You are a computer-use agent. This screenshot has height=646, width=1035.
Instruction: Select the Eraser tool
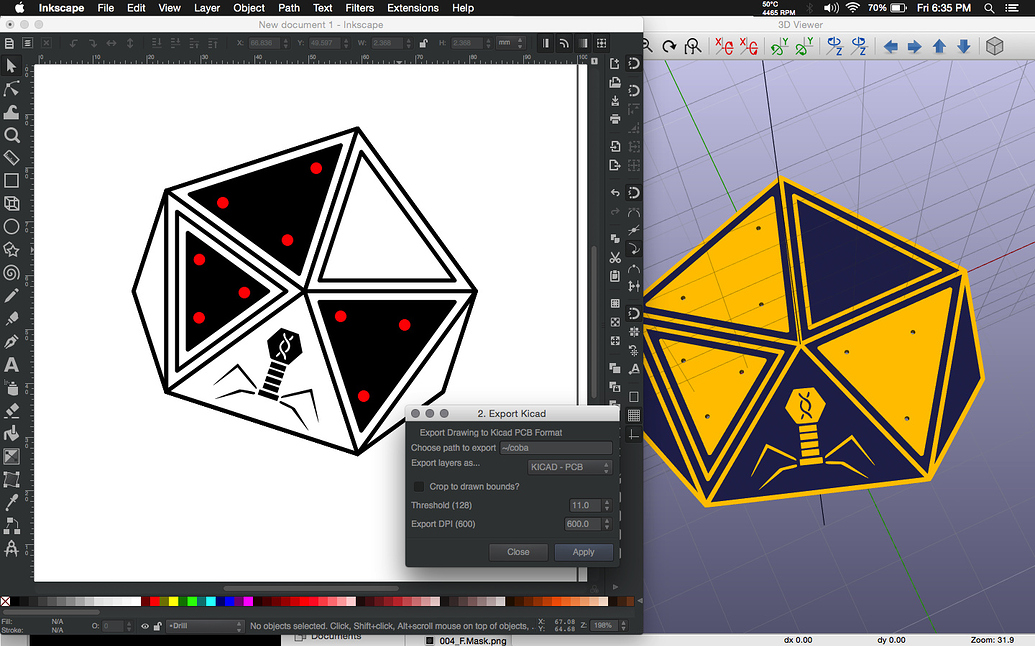[x=11, y=411]
